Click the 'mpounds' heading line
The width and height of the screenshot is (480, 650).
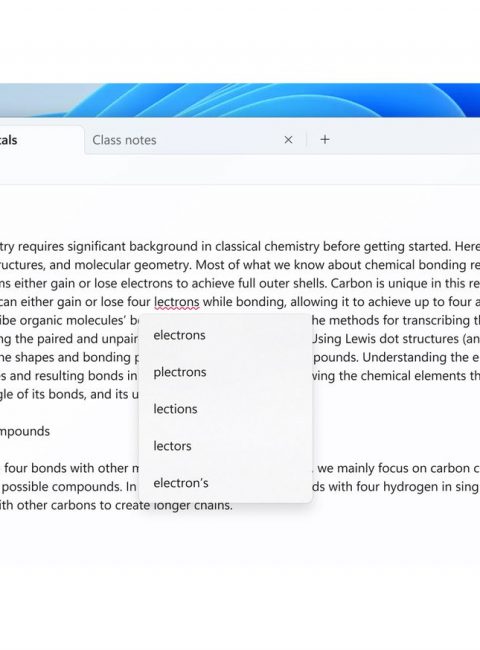(x=25, y=432)
